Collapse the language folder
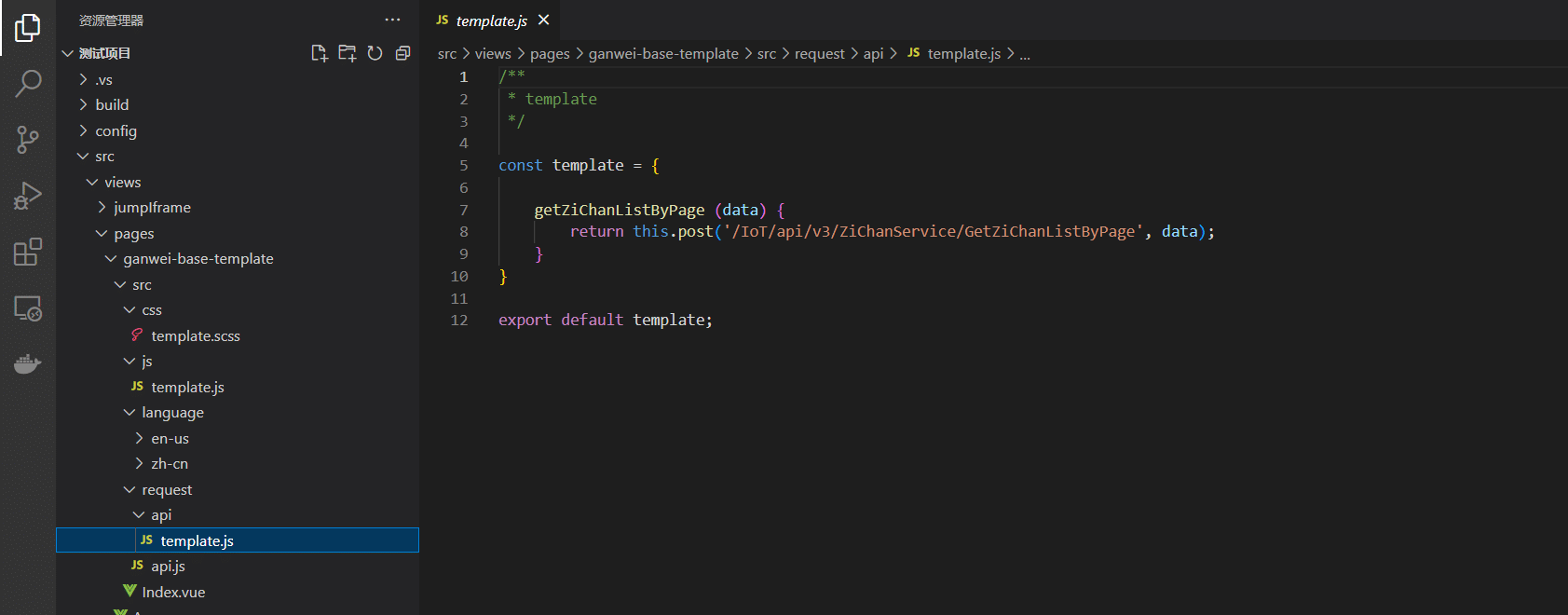 (172, 413)
